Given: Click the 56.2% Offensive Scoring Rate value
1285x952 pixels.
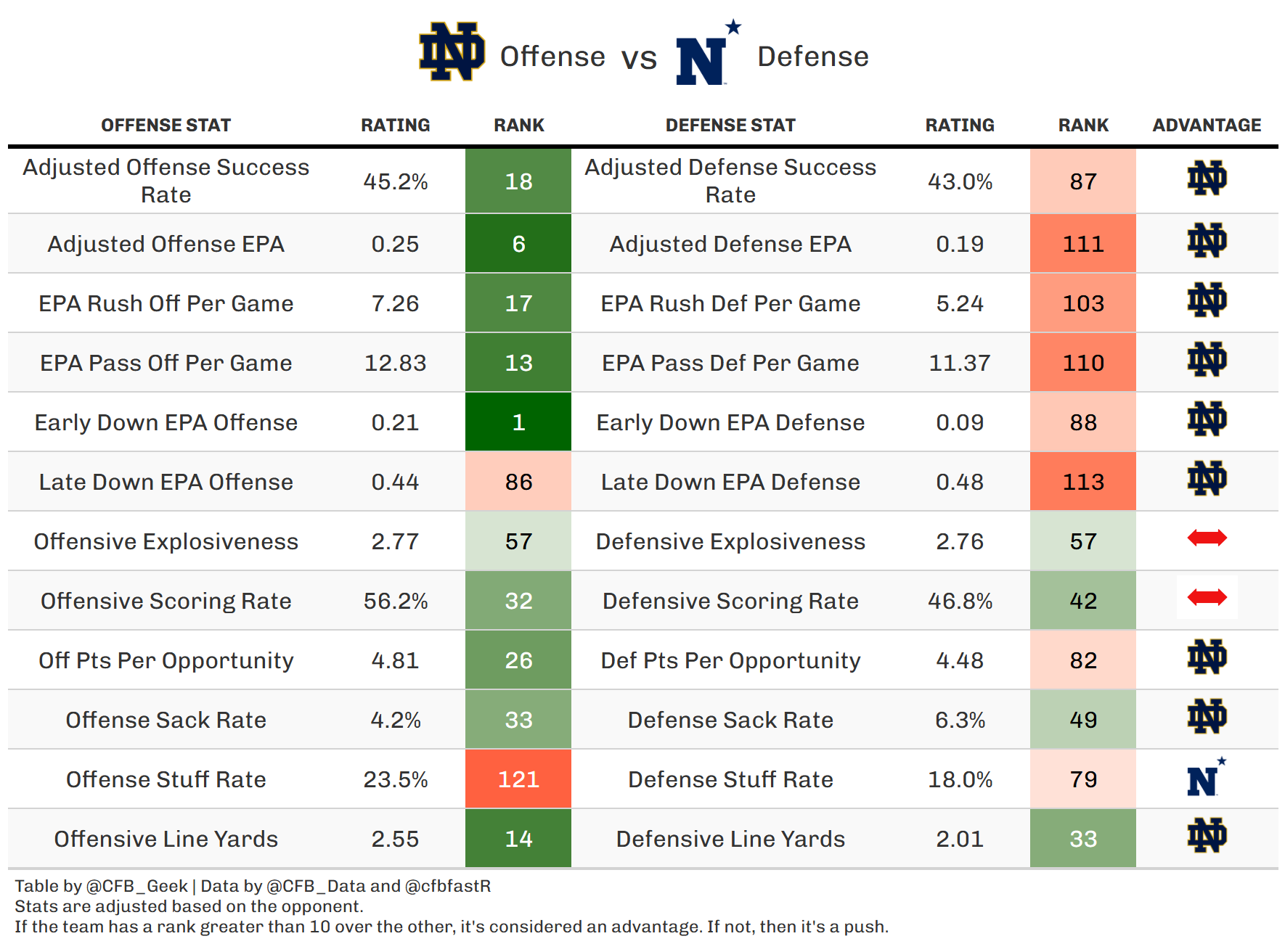Looking at the screenshot, I should click(x=396, y=601).
